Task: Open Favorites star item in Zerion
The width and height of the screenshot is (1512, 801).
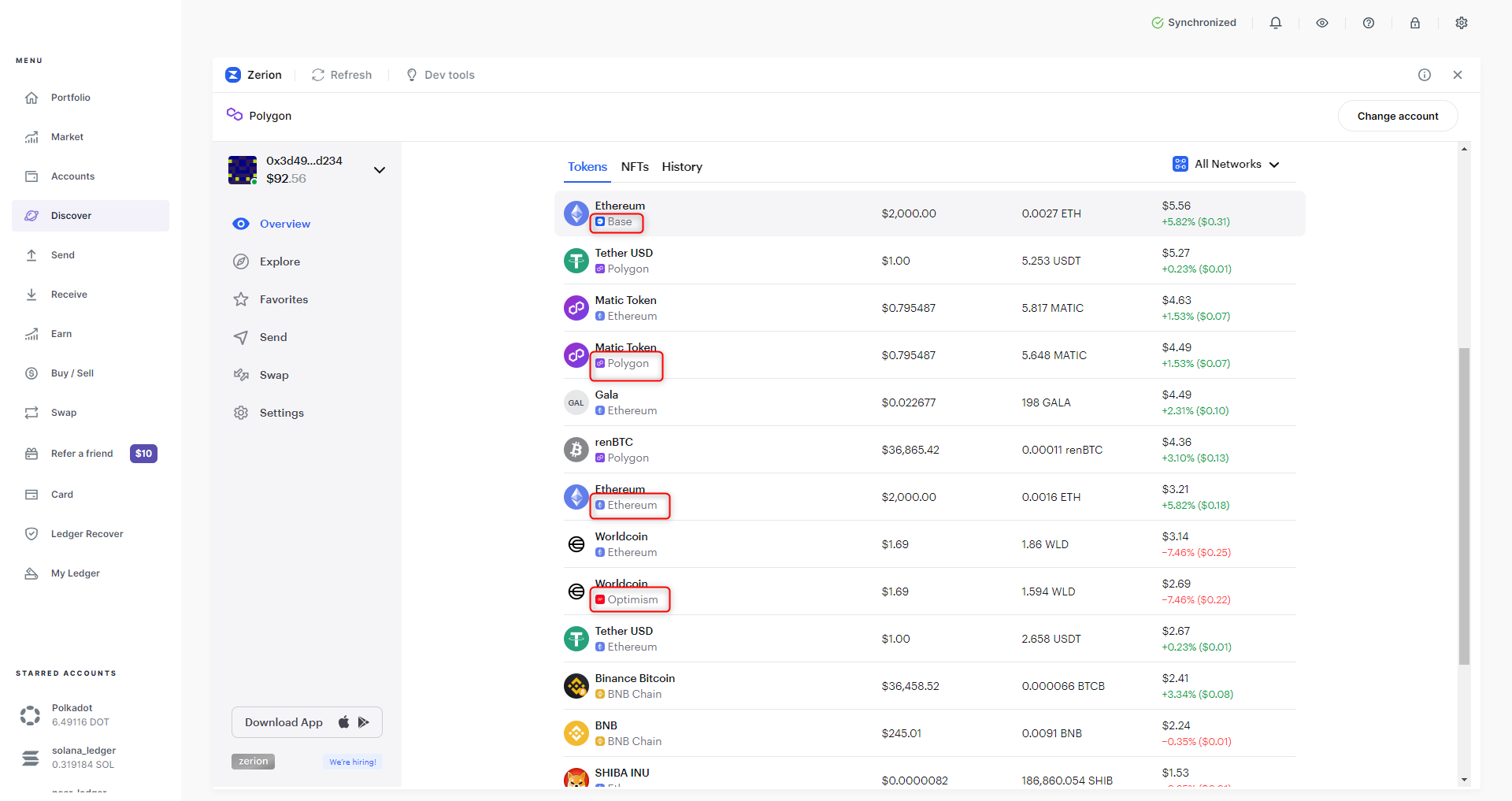Action: pos(283,299)
